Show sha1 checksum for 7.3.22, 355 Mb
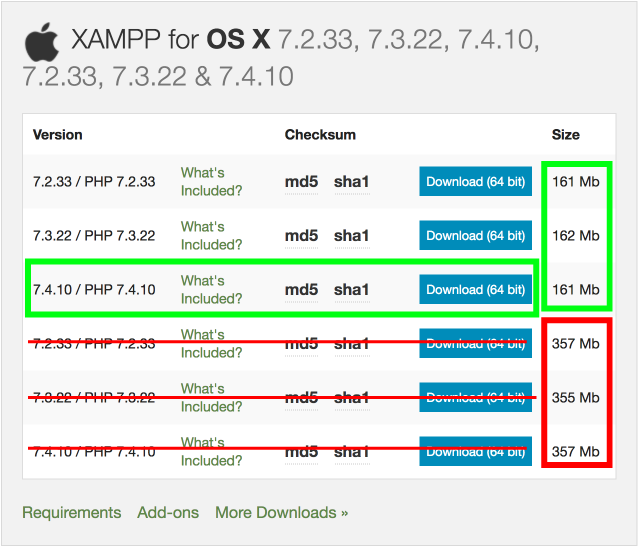Image resolution: width=639 pixels, height=546 pixels. tap(352, 398)
